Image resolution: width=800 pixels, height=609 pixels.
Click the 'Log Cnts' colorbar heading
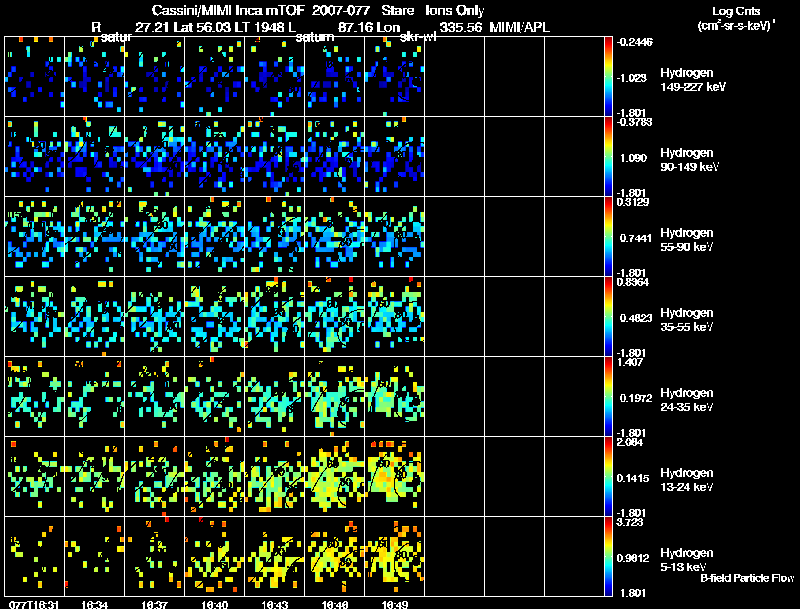(736, 12)
